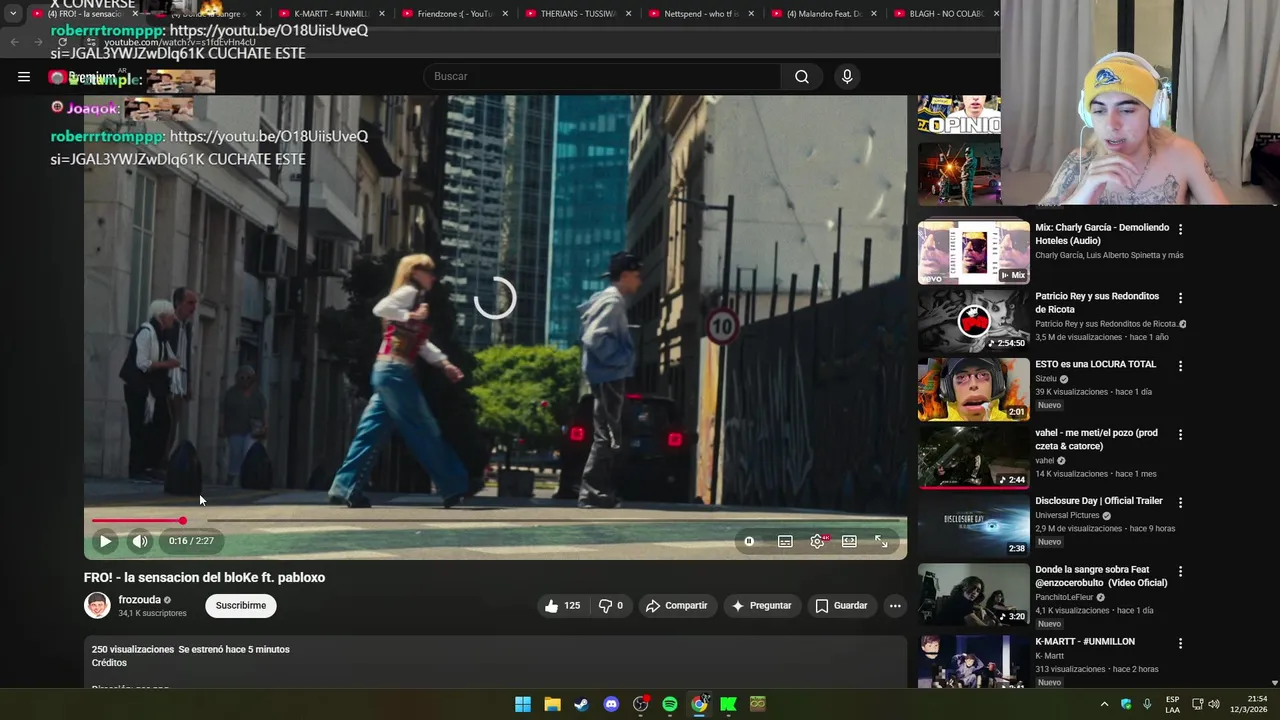Toggle the autoplay switch in player controls
The image size is (1280, 720).
[749, 541]
